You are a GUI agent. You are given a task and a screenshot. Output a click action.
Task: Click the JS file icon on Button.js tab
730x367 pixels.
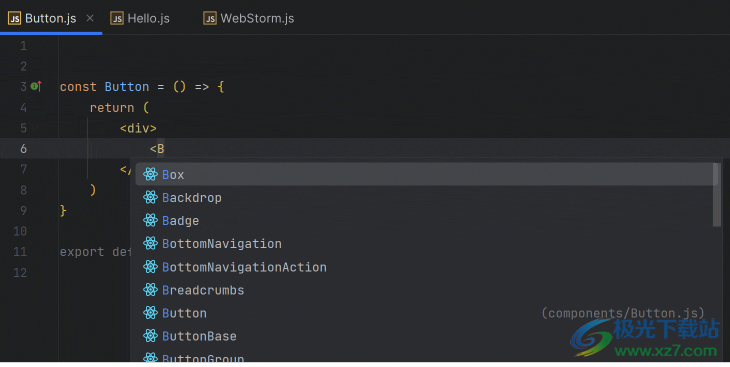14,18
